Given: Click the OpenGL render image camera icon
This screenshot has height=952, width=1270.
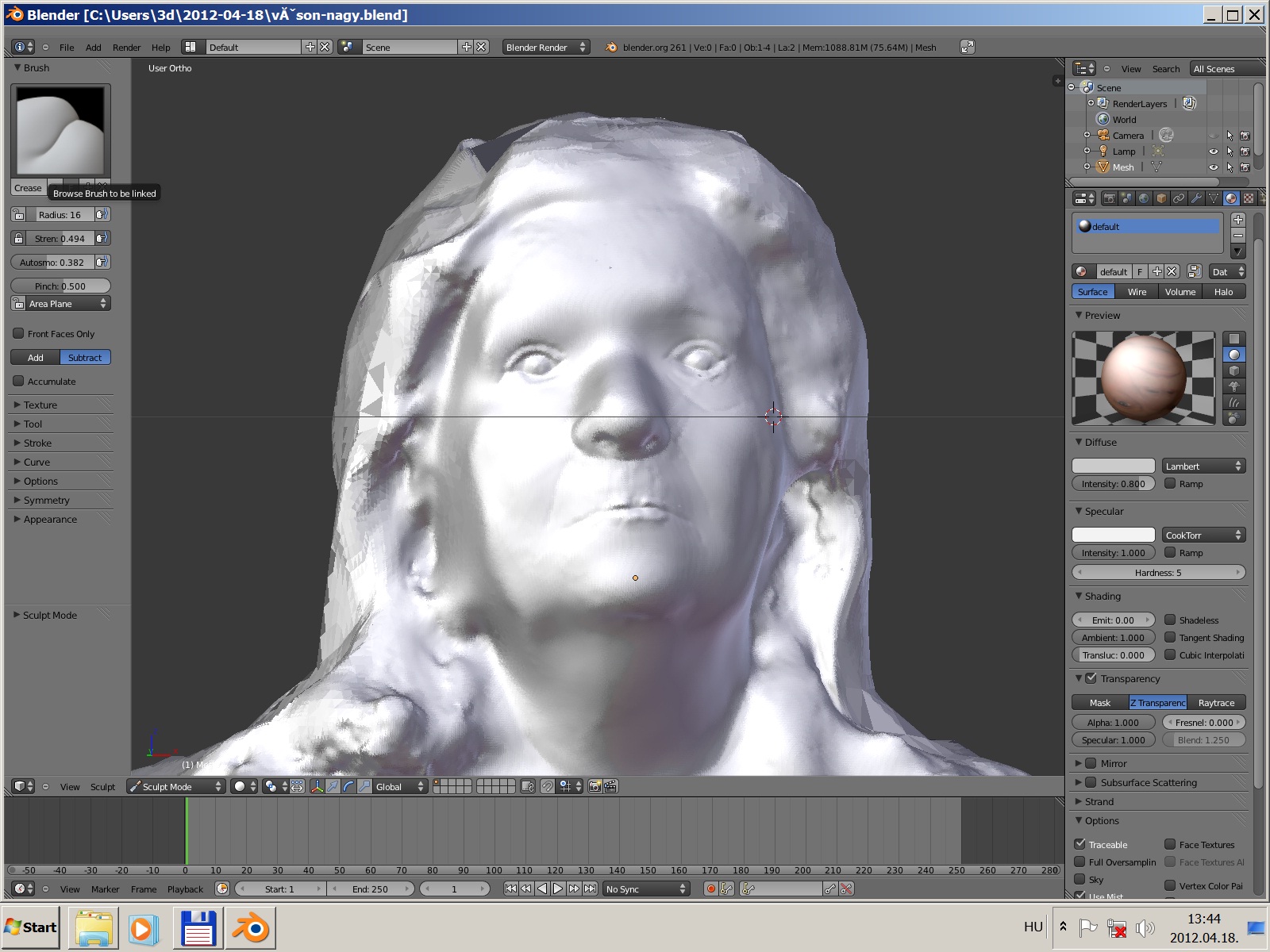Looking at the screenshot, I should pyautogui.click(x=595, y=786).
